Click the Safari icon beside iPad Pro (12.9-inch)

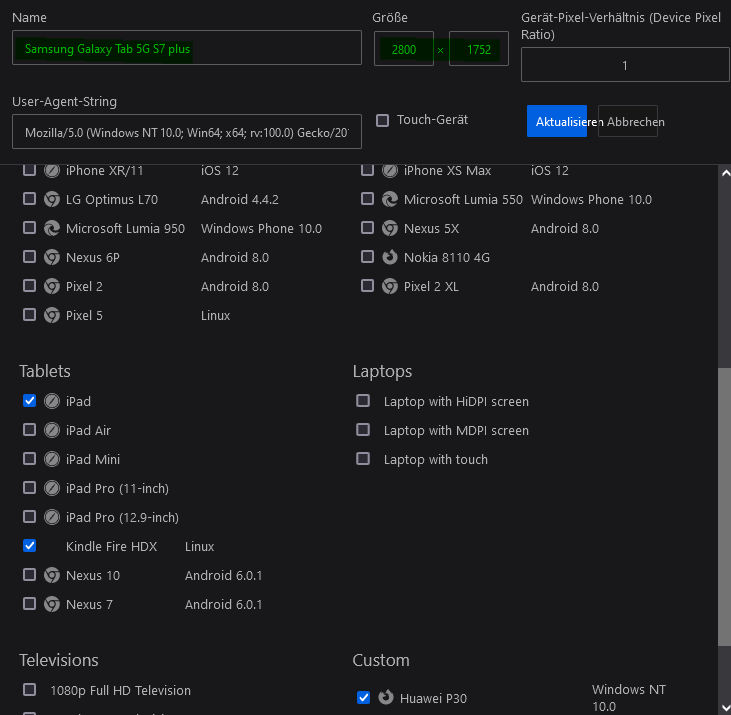pos(52,517)
